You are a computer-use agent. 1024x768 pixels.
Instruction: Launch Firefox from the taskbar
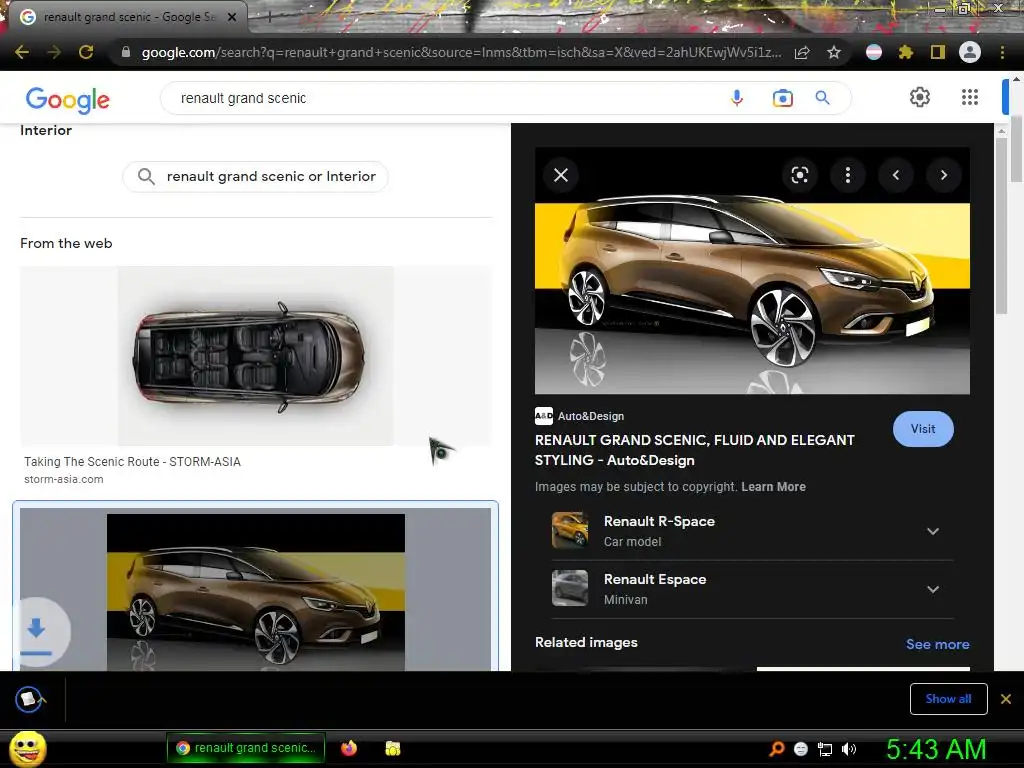(x=349, y=748)
